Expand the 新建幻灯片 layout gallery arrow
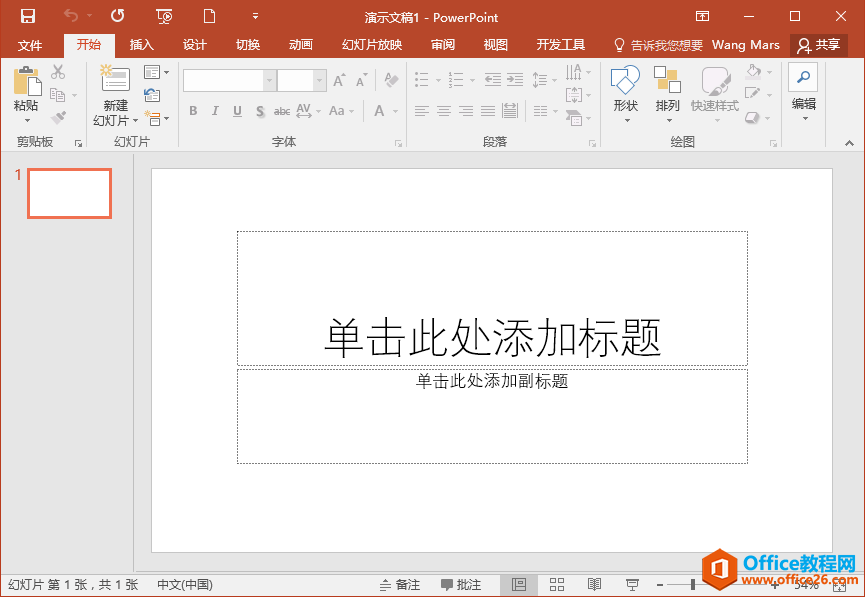Image resolution: width=865 pixels, height=597 pixels. click(136, 120)
